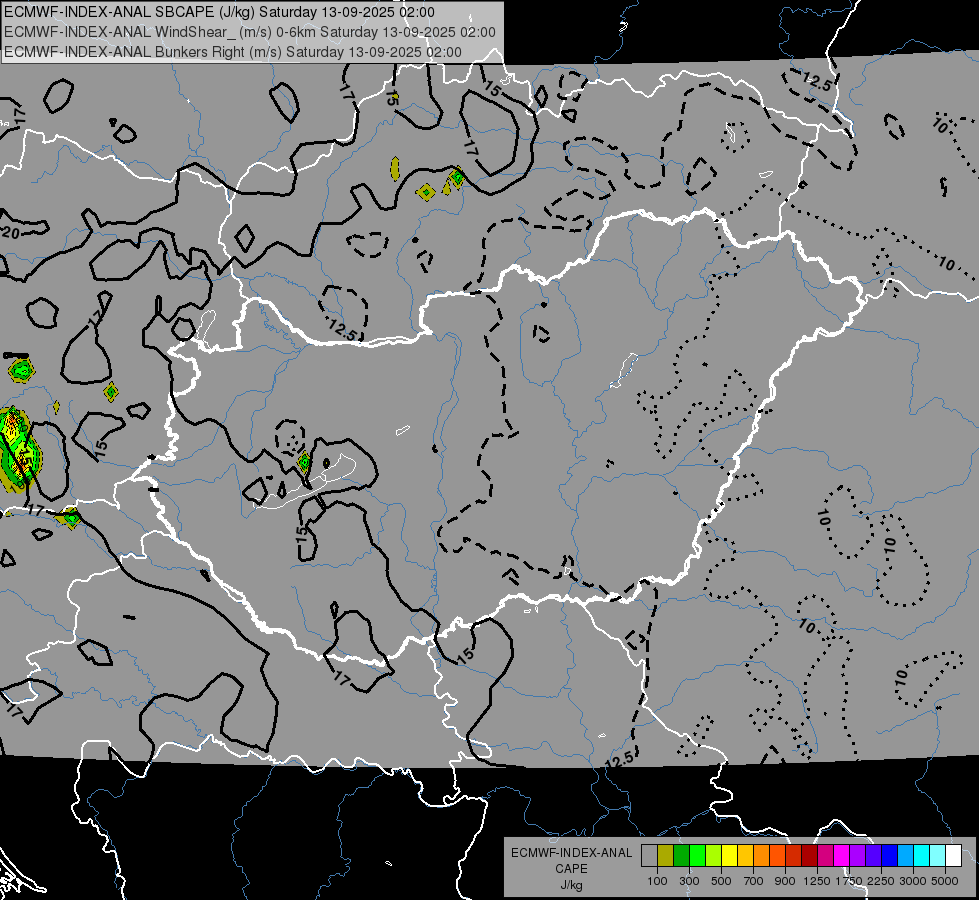Click the olive 100 J/kg legend swatch

click(666, 855)
